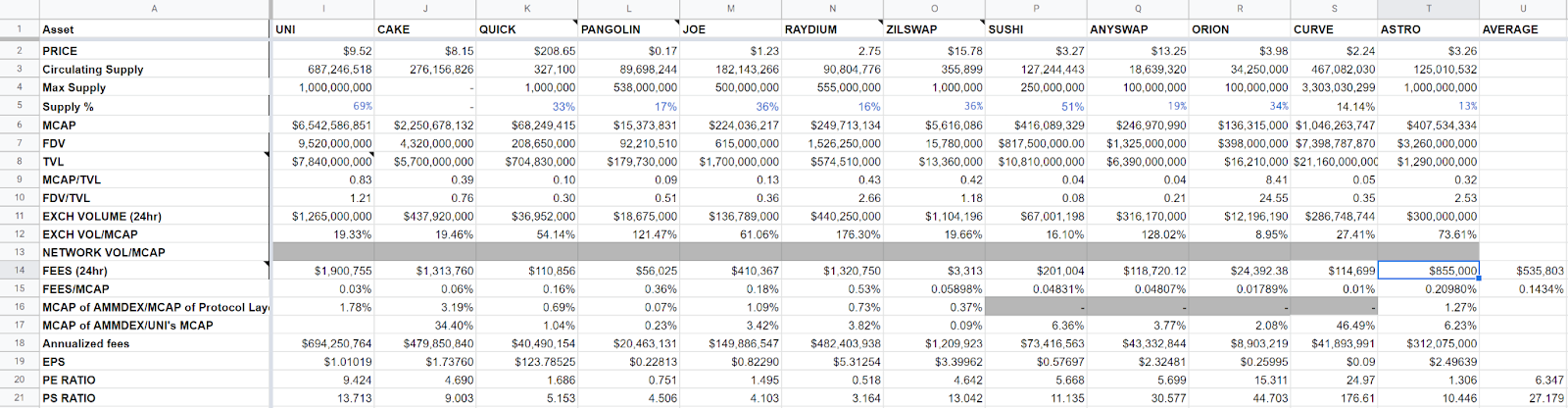Screen dimensions: 1568x408
Task: Select the 176.30% RAYDIUM cell
Action: pos(832,234)
